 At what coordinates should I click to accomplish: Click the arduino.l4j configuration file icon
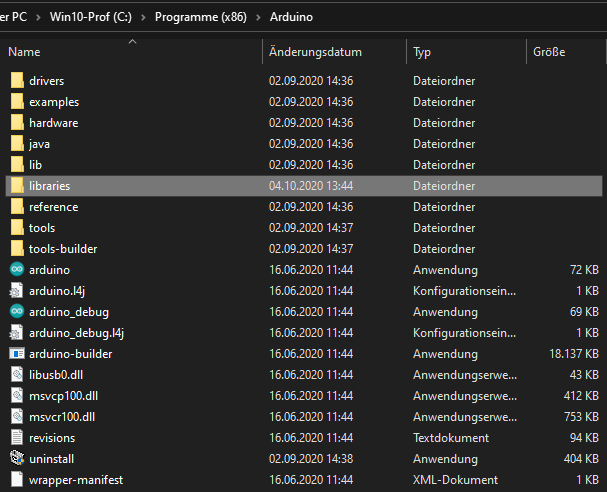point(16,291)
